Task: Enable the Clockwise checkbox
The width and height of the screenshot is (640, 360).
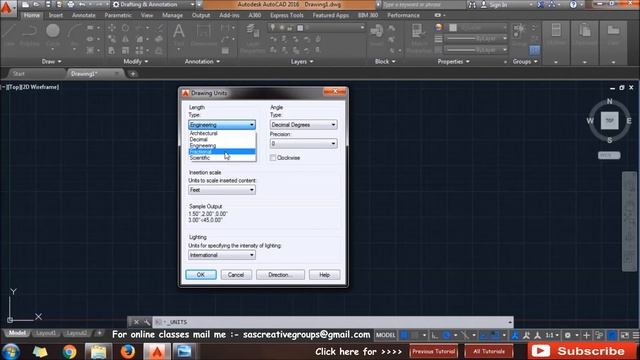Action: tap(273, 158)
